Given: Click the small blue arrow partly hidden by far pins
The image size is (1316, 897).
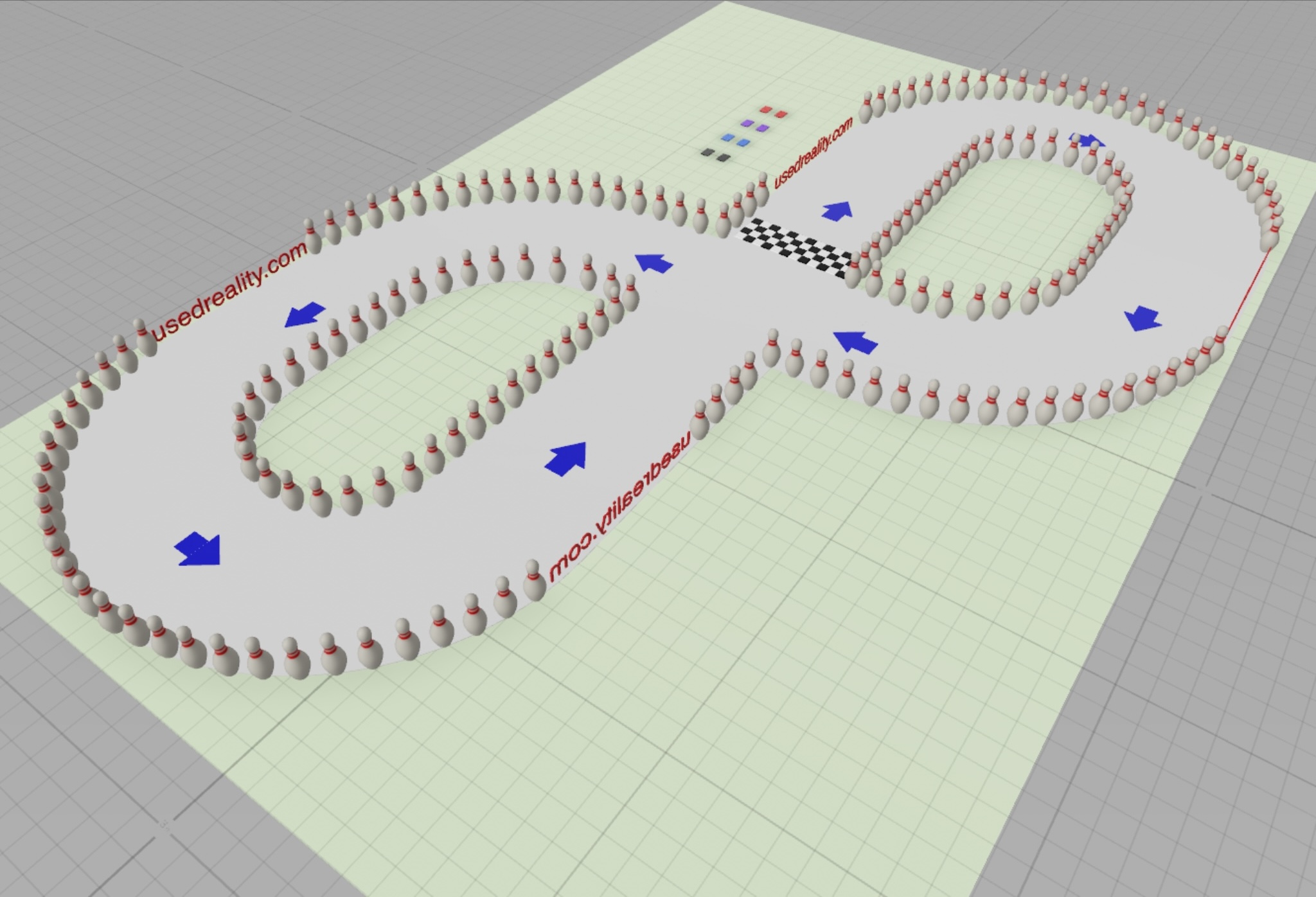Looking at the screenshot, I should 1085,140.
